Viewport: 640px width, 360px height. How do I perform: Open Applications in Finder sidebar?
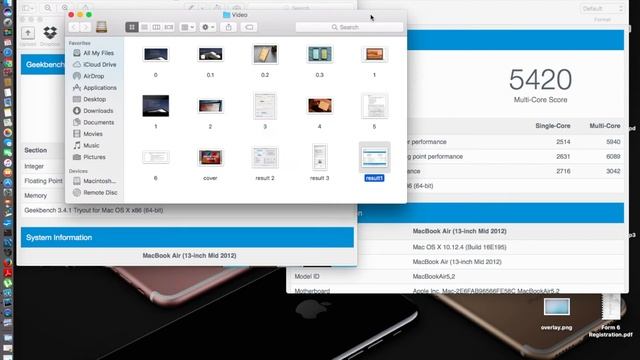coord(95,88)
